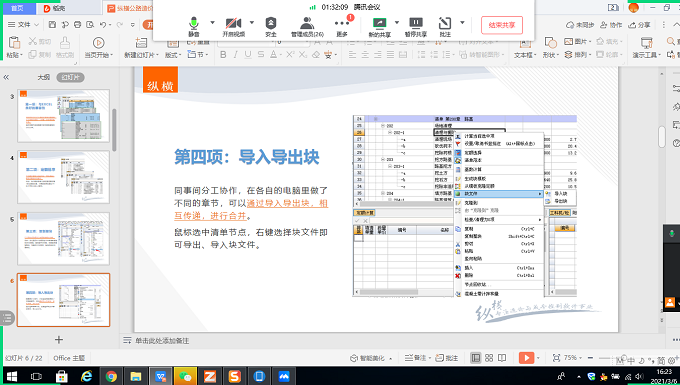Switch to normal view icon in status bar
680x385 pixels.
pyautogui.click(x=476, y=358)
